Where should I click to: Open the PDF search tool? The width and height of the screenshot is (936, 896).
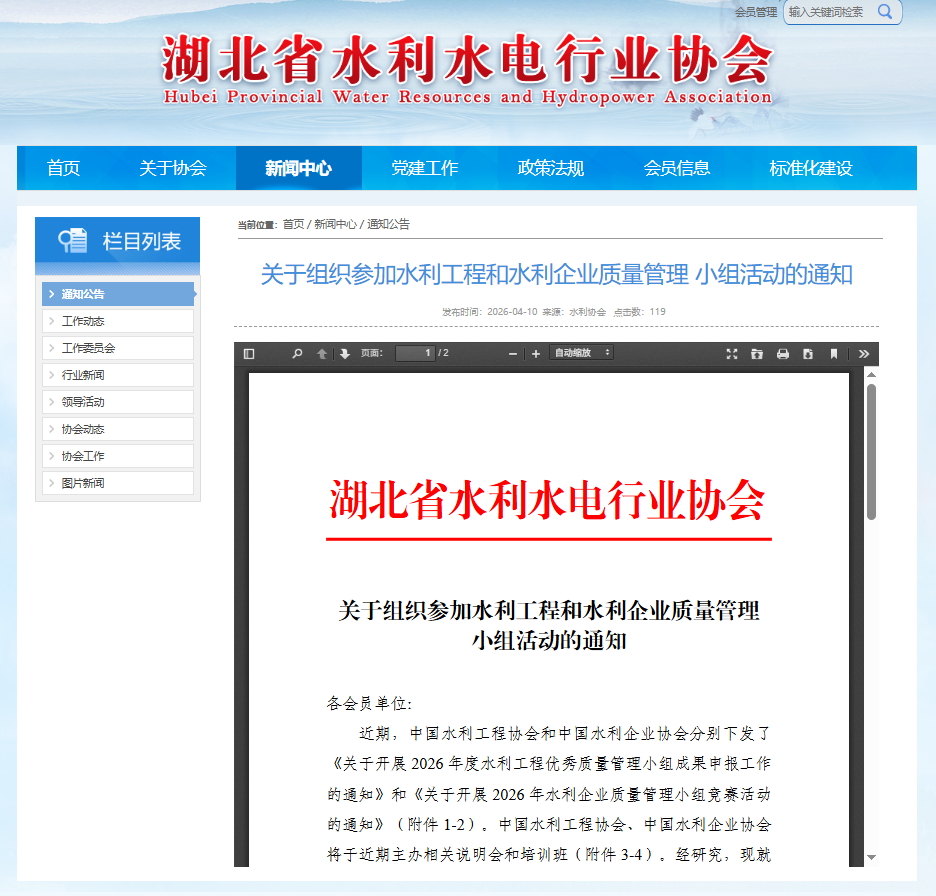pyautogui.click(x=297, y=353)
